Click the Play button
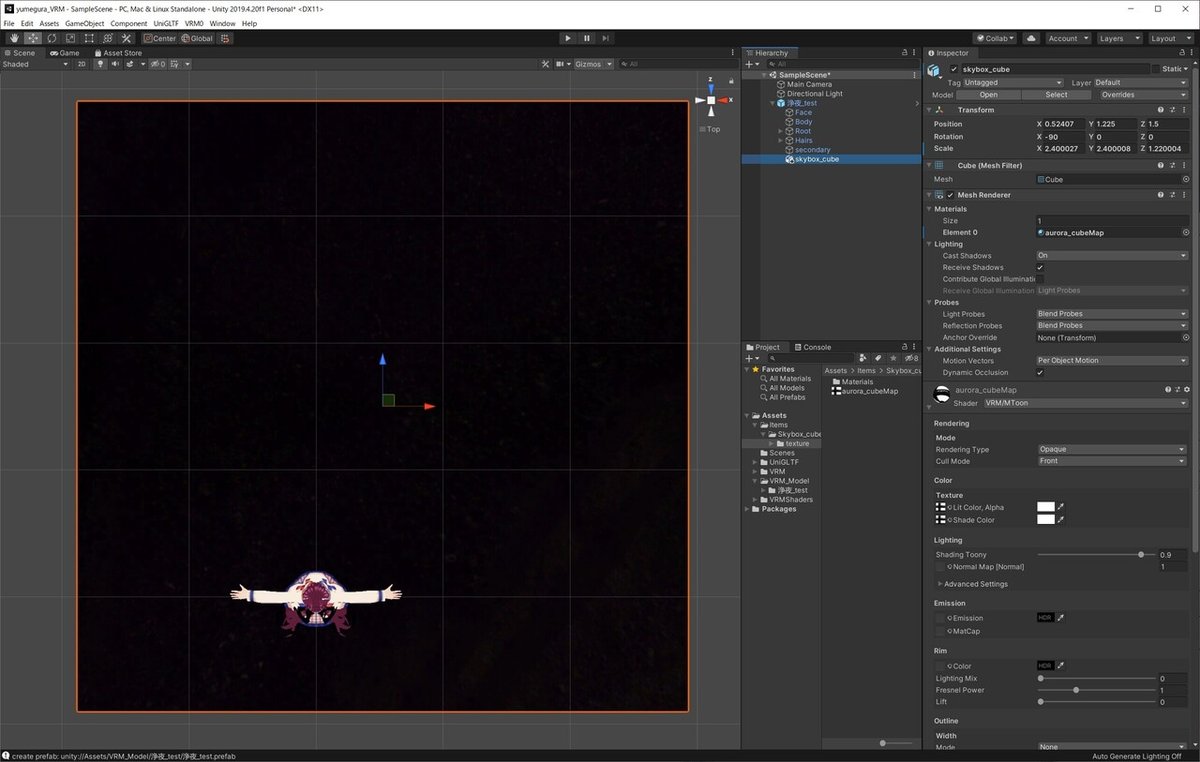Viewport: 1200px width, 762px height. 568,38
